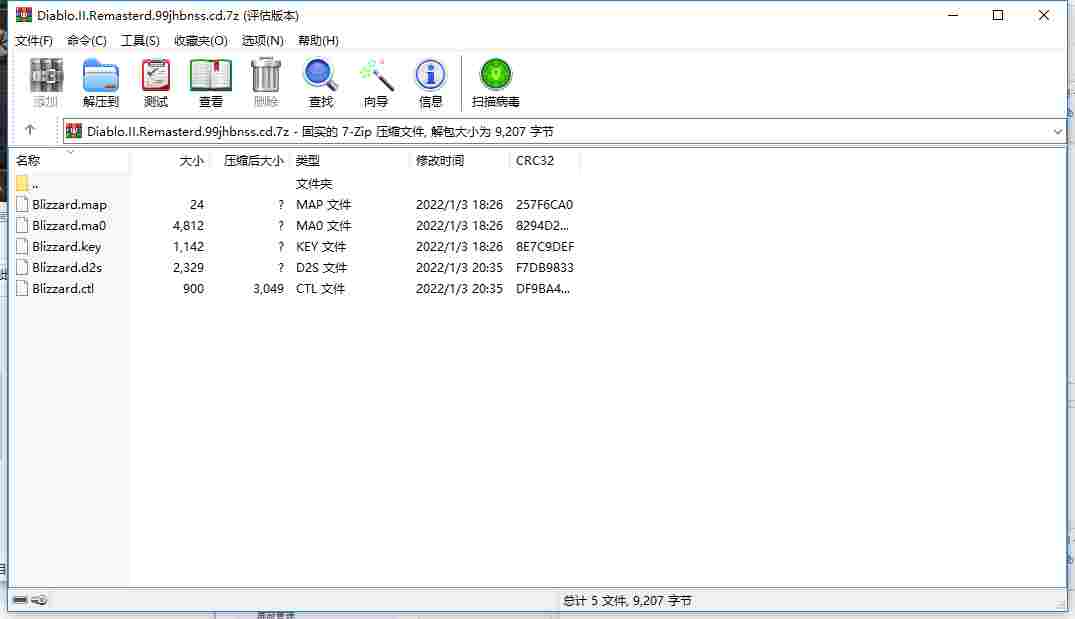The width and height of the screenshot is (1075, 619).
Task: Click the key icon in status bar
Action: [x=40, y=600]
